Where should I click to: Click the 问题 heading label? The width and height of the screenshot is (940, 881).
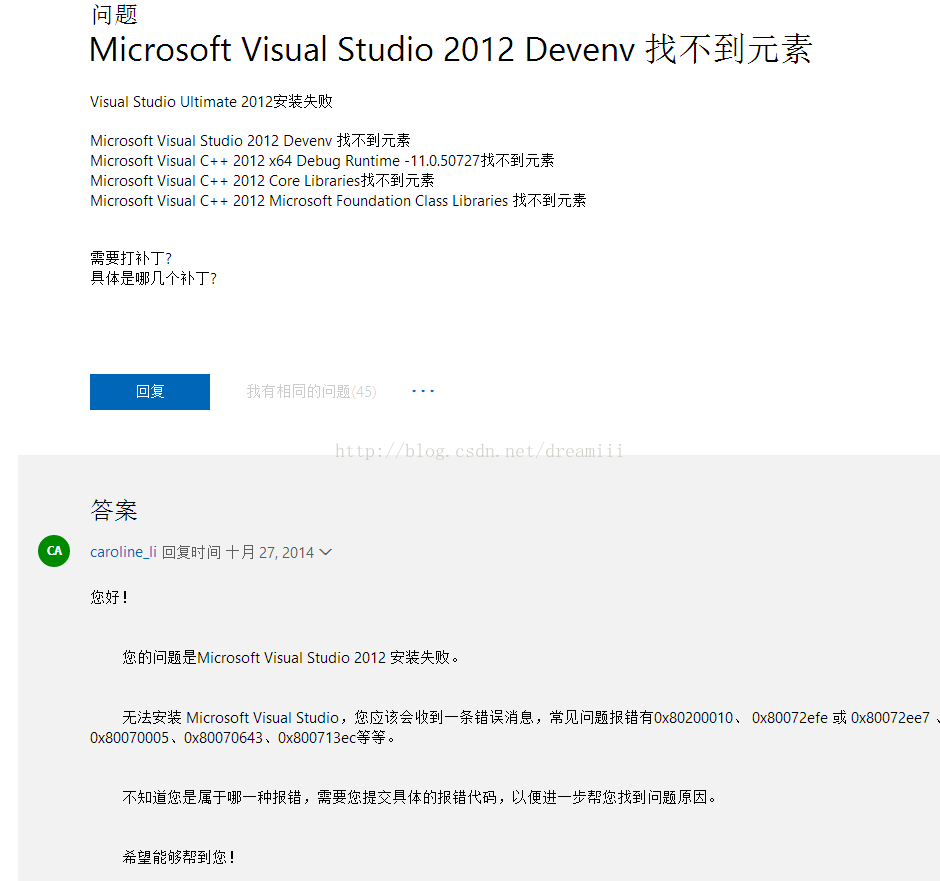(x=114, y=14)
